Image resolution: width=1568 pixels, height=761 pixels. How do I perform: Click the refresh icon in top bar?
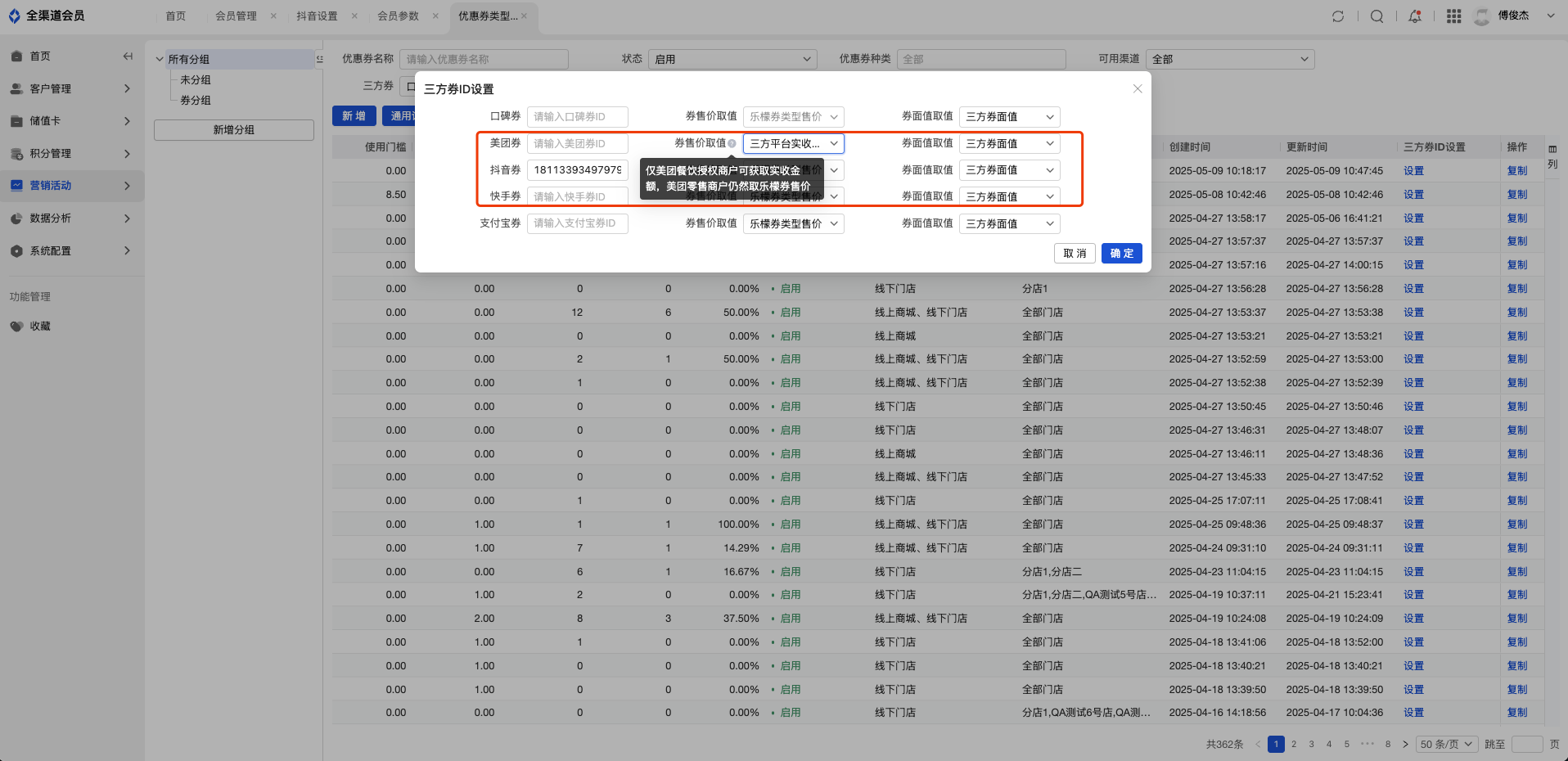click(1338, 16)
